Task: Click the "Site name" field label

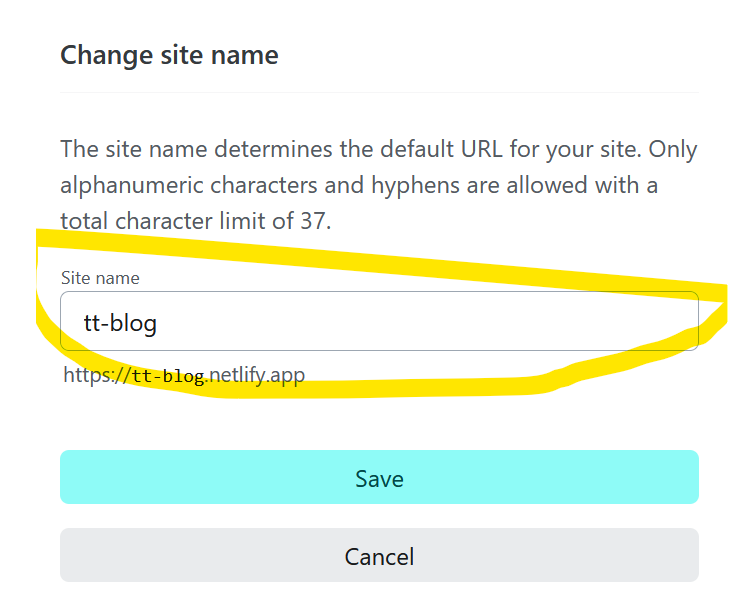Action: (x=100, y=277)
